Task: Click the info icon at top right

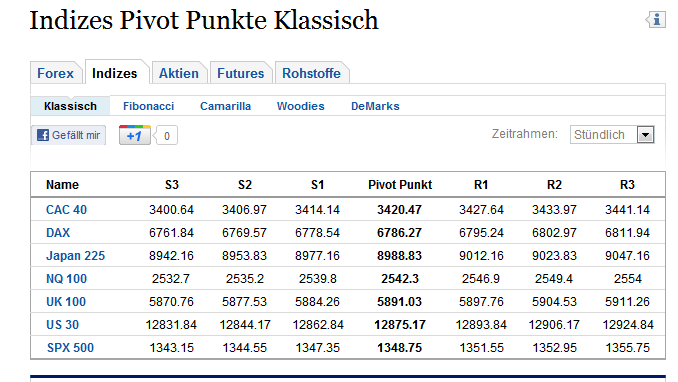Action: point(656,19)
